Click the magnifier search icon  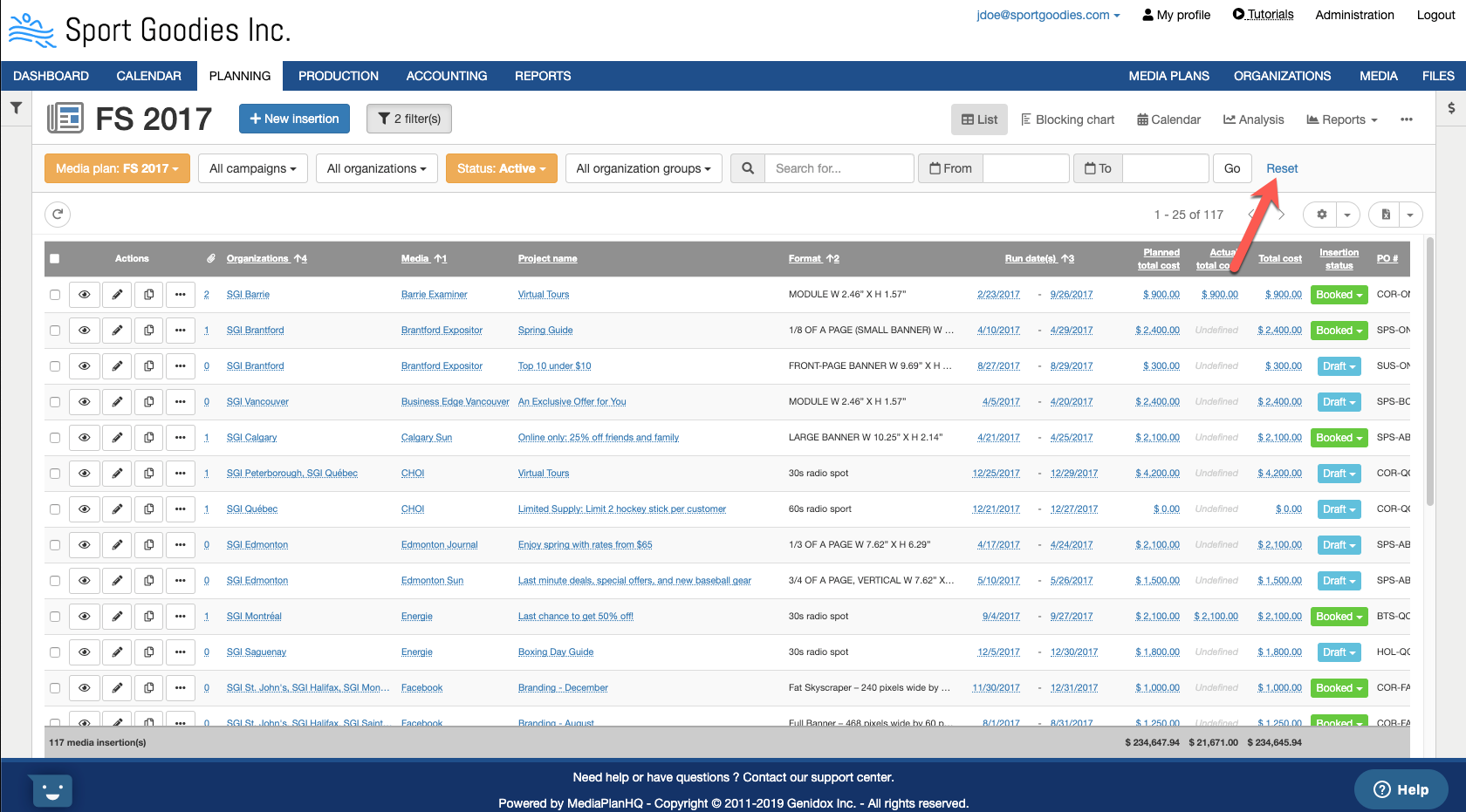(748, 168)
